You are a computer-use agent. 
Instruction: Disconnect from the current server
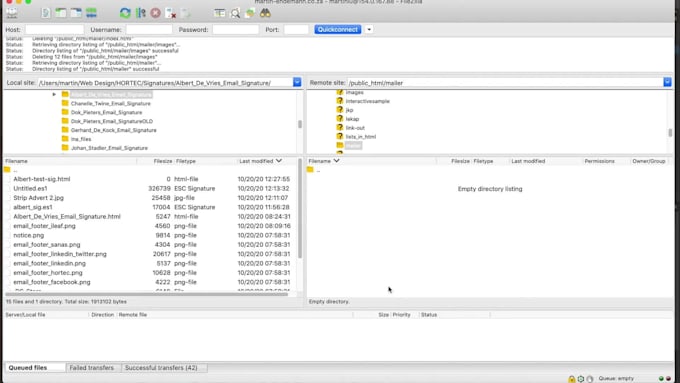coord(171,13)
